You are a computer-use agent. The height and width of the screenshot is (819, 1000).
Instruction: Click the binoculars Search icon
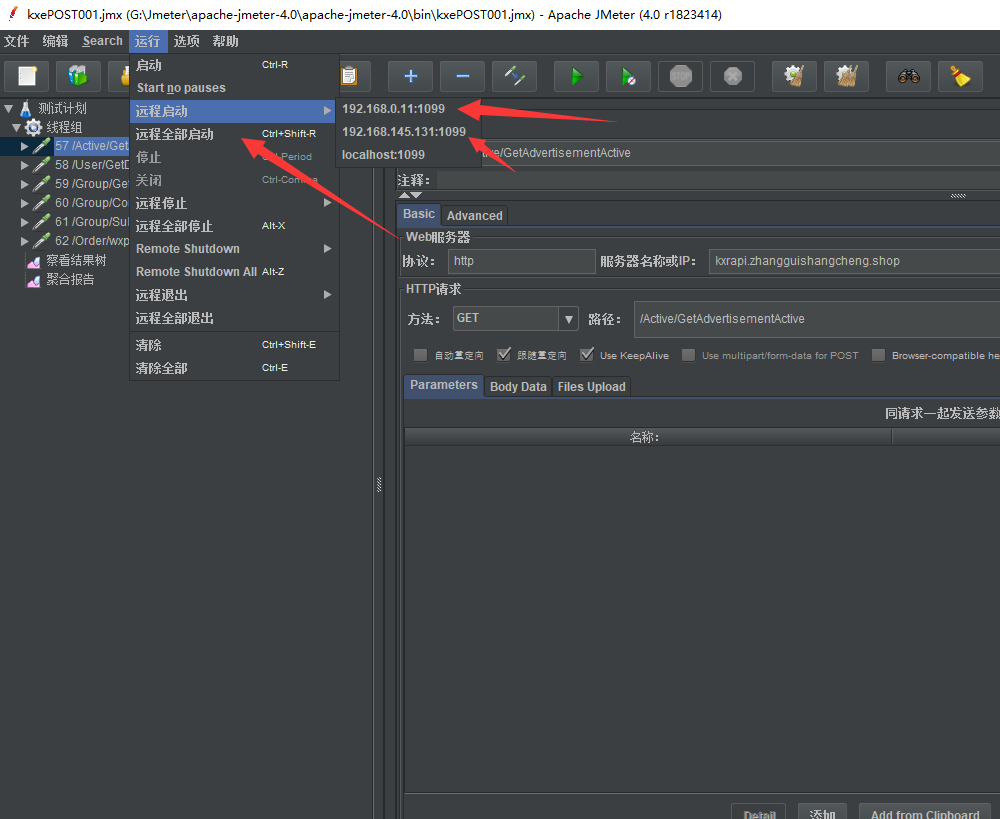click(908, 76)
